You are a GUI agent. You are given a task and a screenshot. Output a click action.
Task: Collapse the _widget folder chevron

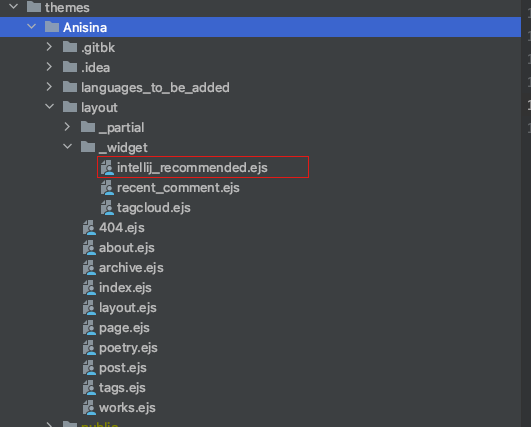67,146
